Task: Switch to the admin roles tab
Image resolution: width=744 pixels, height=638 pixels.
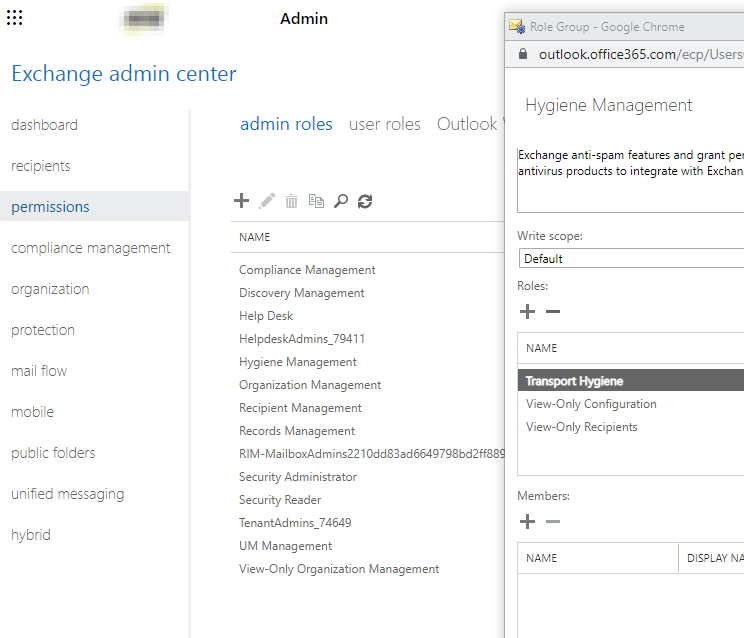Action: point(286,124)
